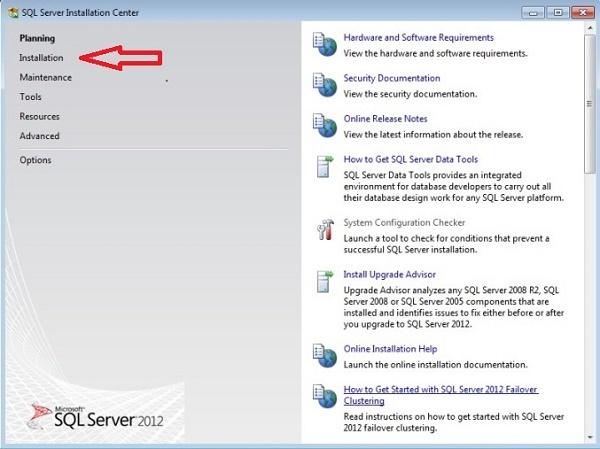Select Planning in the left sidebar
The height and width of the screenshot is (449, 600).
pyautogui.click(x=37, y=38)
